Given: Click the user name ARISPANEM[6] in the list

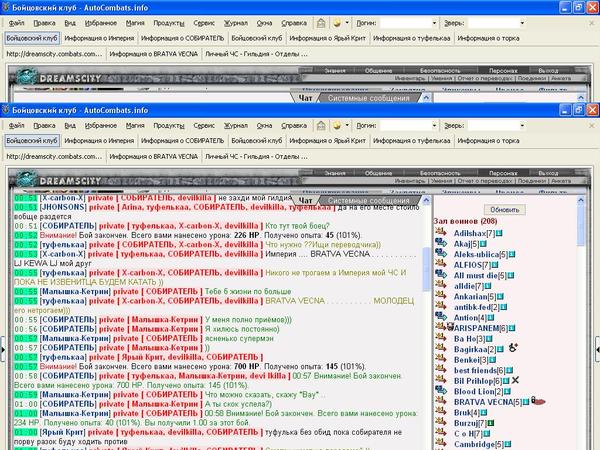Looking at the screenshot, I should coord(481,328).
